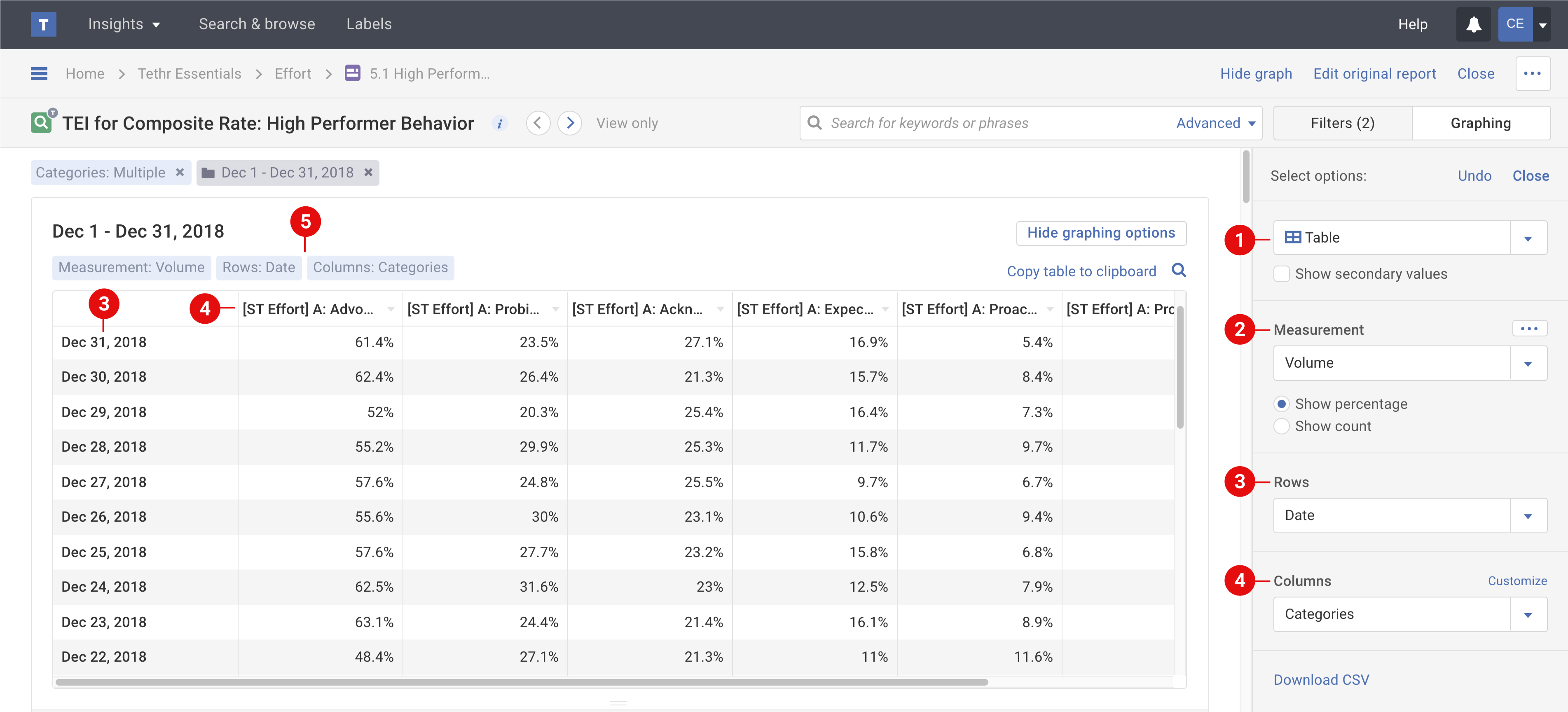Go to the previous report arrow
1568x712 pixels.
(538, 124)
